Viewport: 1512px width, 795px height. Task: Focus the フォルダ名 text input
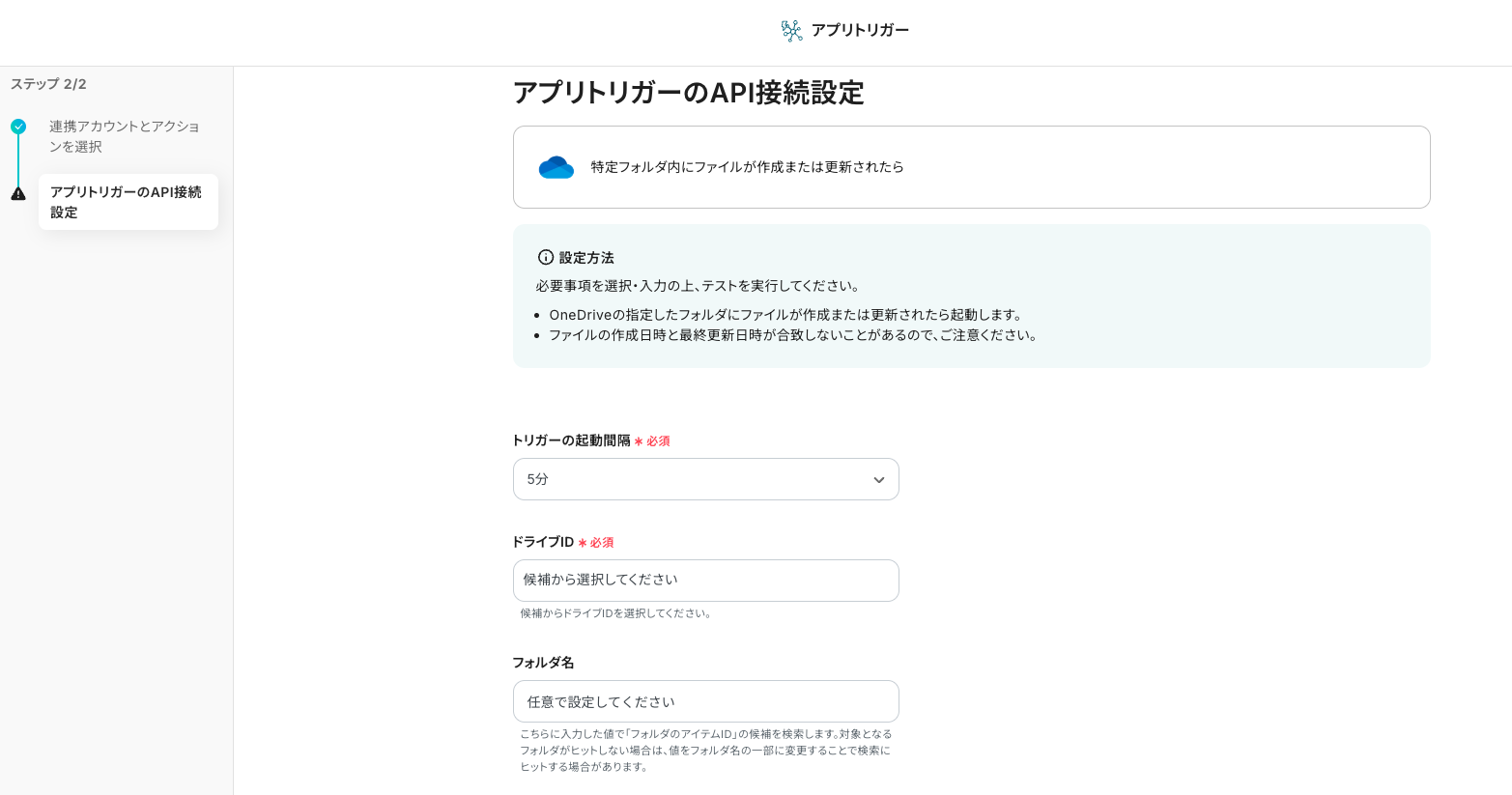pos(705,701)
